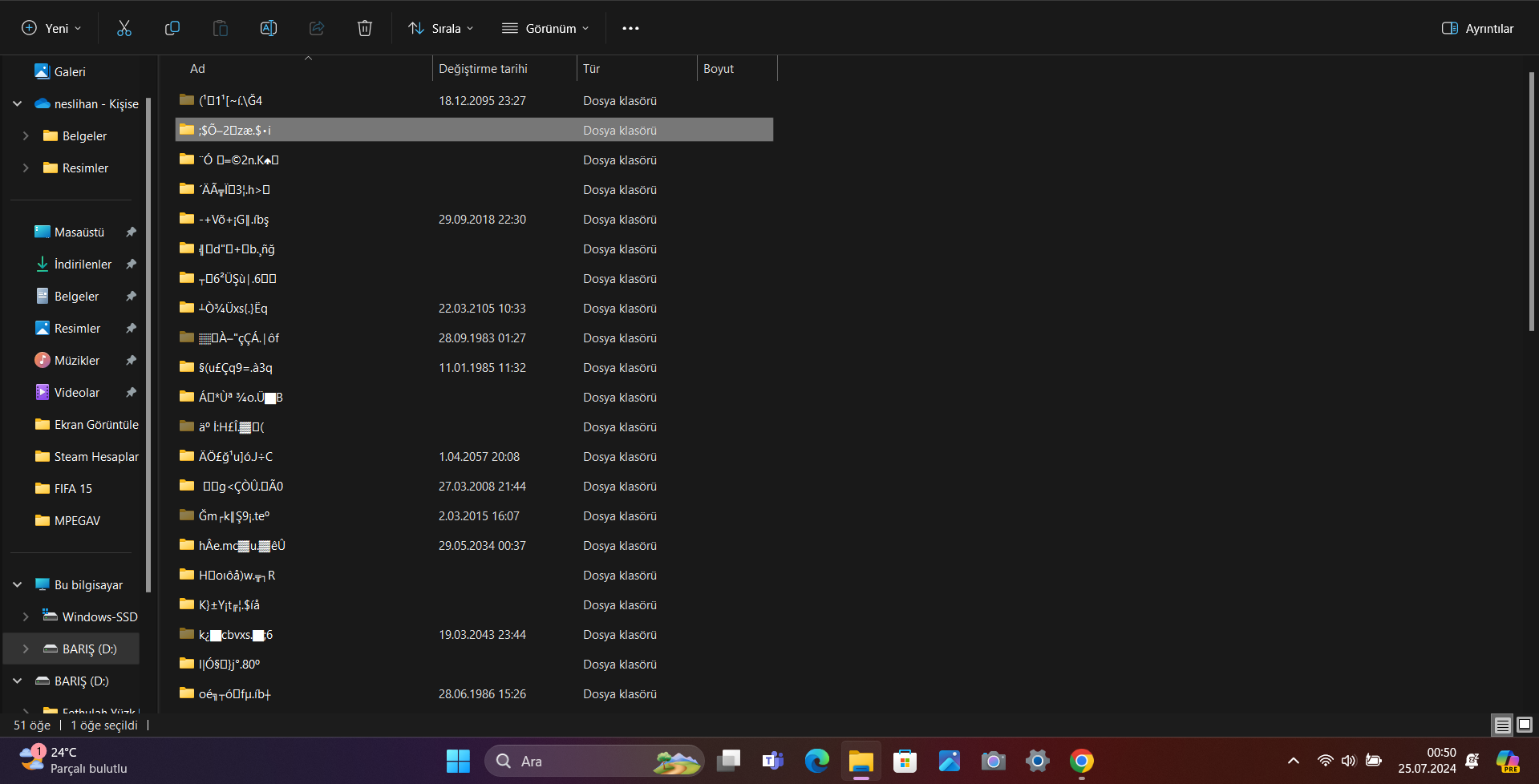Expand the highlighted BARIŞ (D:) node
Image resolution: width=1539 pixels, height=784 pixels.
click(26, 649)
